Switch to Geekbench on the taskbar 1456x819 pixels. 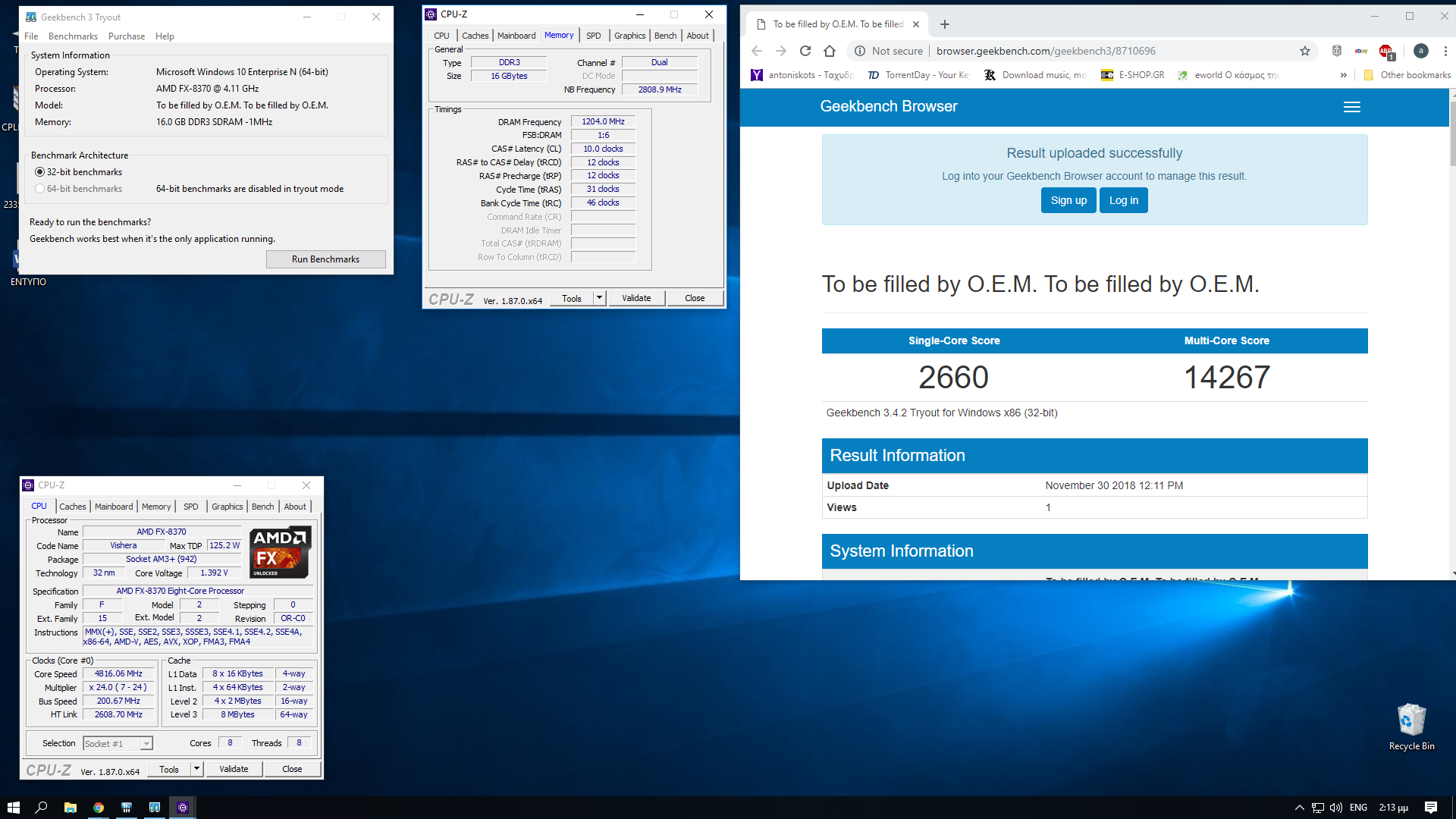[x=155, y=808]
